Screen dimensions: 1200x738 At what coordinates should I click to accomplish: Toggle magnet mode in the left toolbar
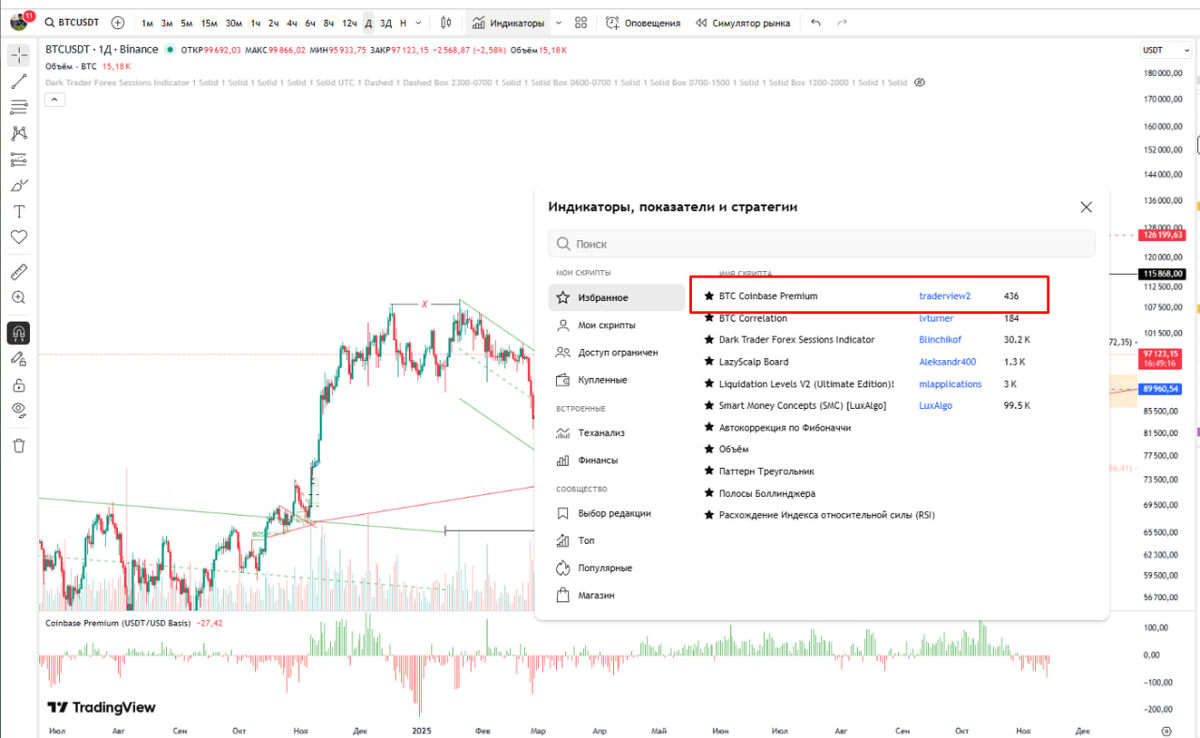coord(18,333)
